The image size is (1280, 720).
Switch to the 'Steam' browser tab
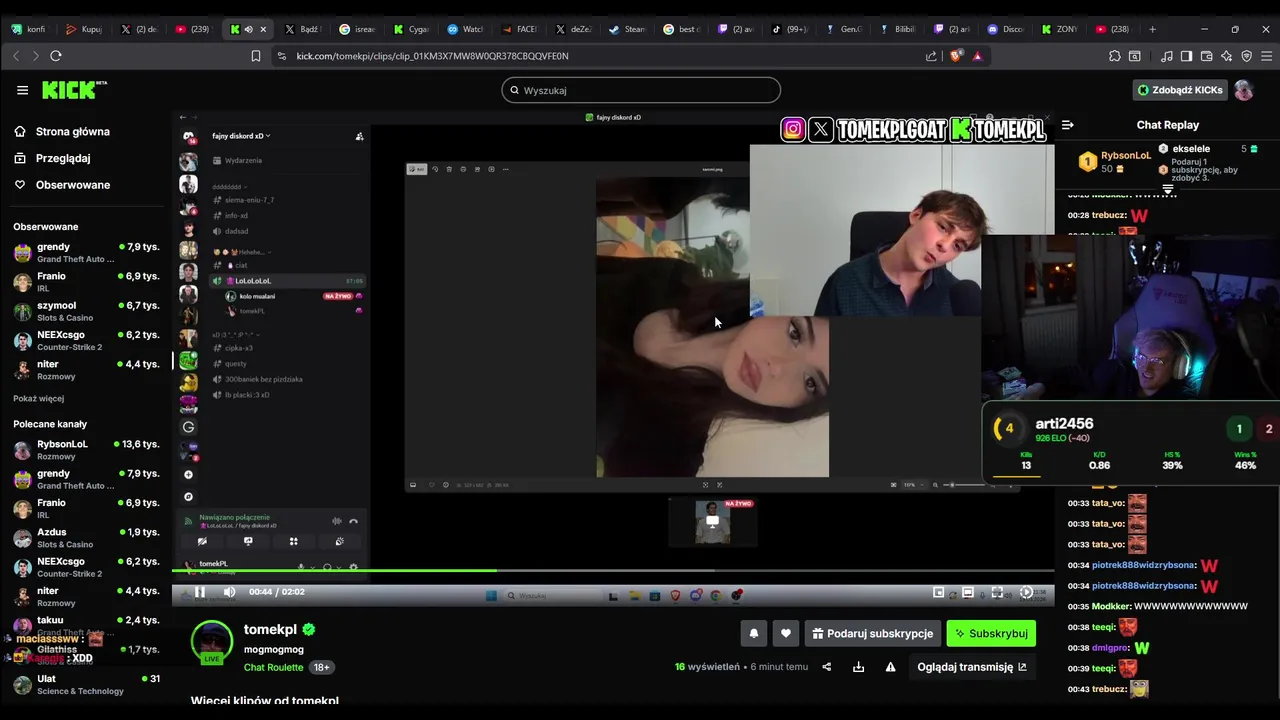tap(627, 29)
